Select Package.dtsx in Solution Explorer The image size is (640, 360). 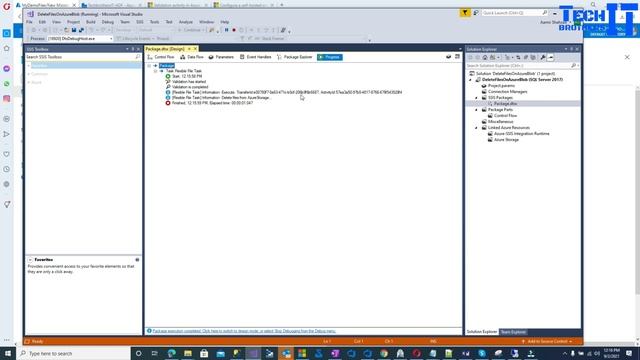pos(505,104)
